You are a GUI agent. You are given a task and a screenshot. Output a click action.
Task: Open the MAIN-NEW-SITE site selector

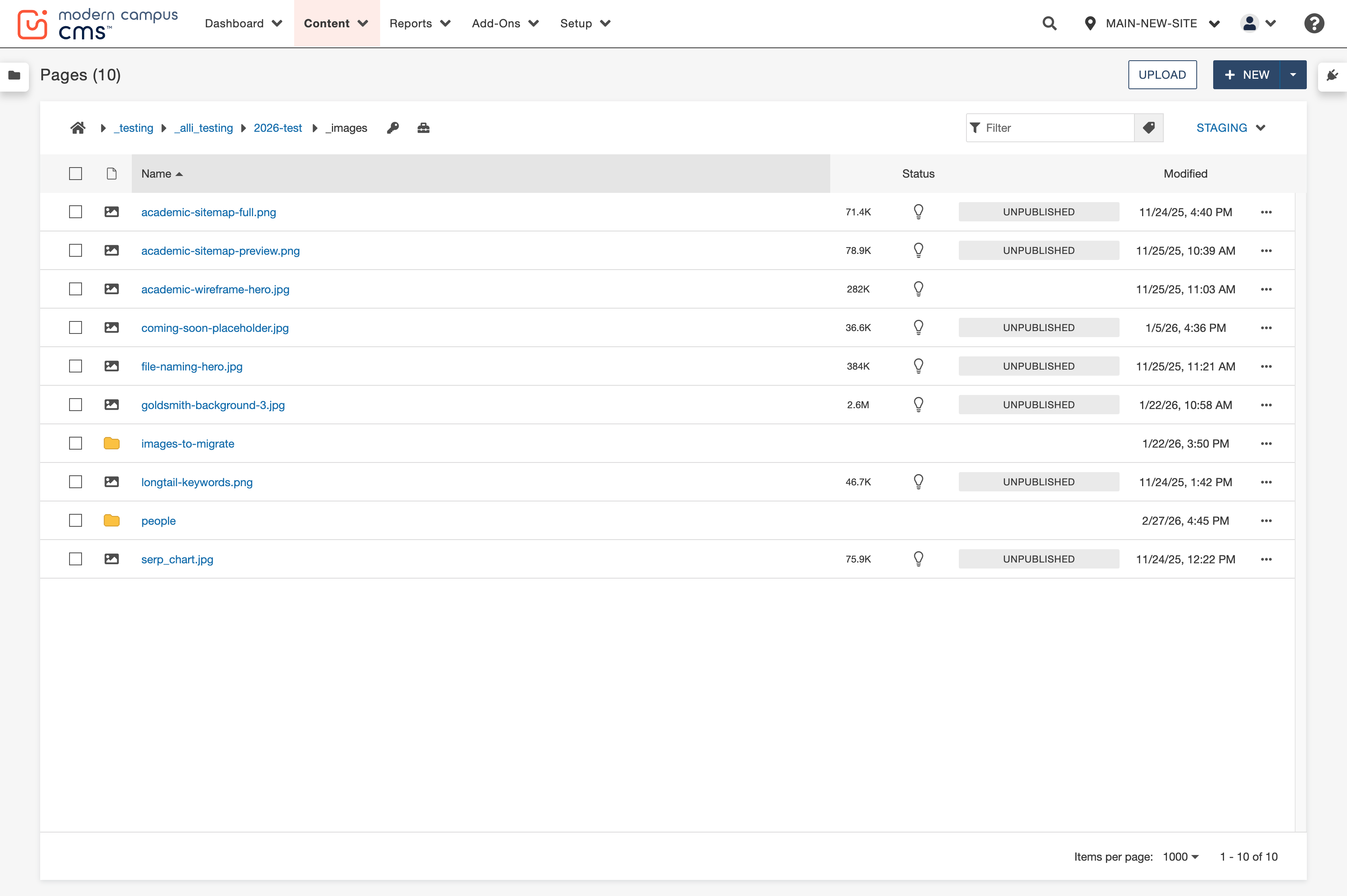1152,23
